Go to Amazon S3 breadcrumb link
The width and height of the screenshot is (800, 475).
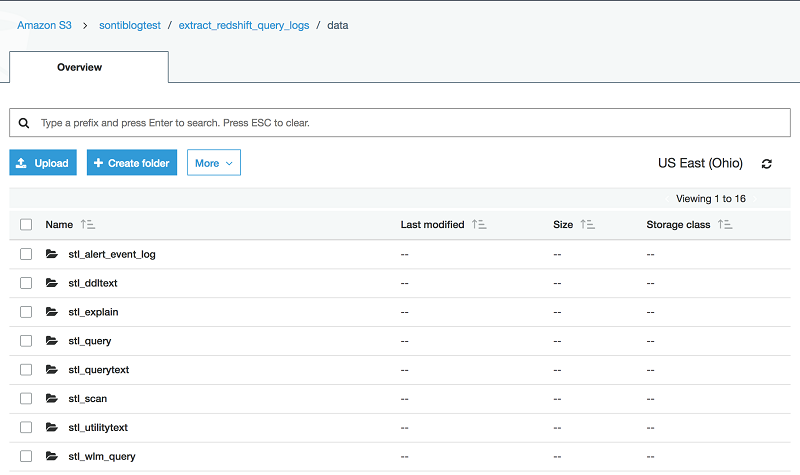pyautogui.click(x=44, y=25)
